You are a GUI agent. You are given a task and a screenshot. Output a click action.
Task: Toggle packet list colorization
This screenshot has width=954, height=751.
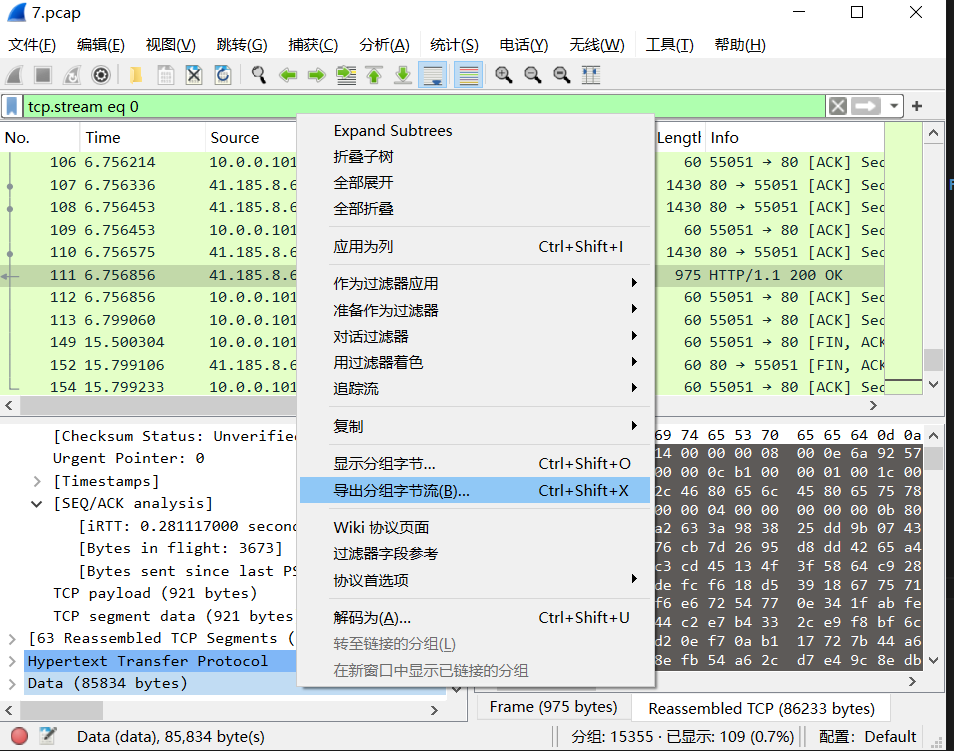[x=468, y=75]
